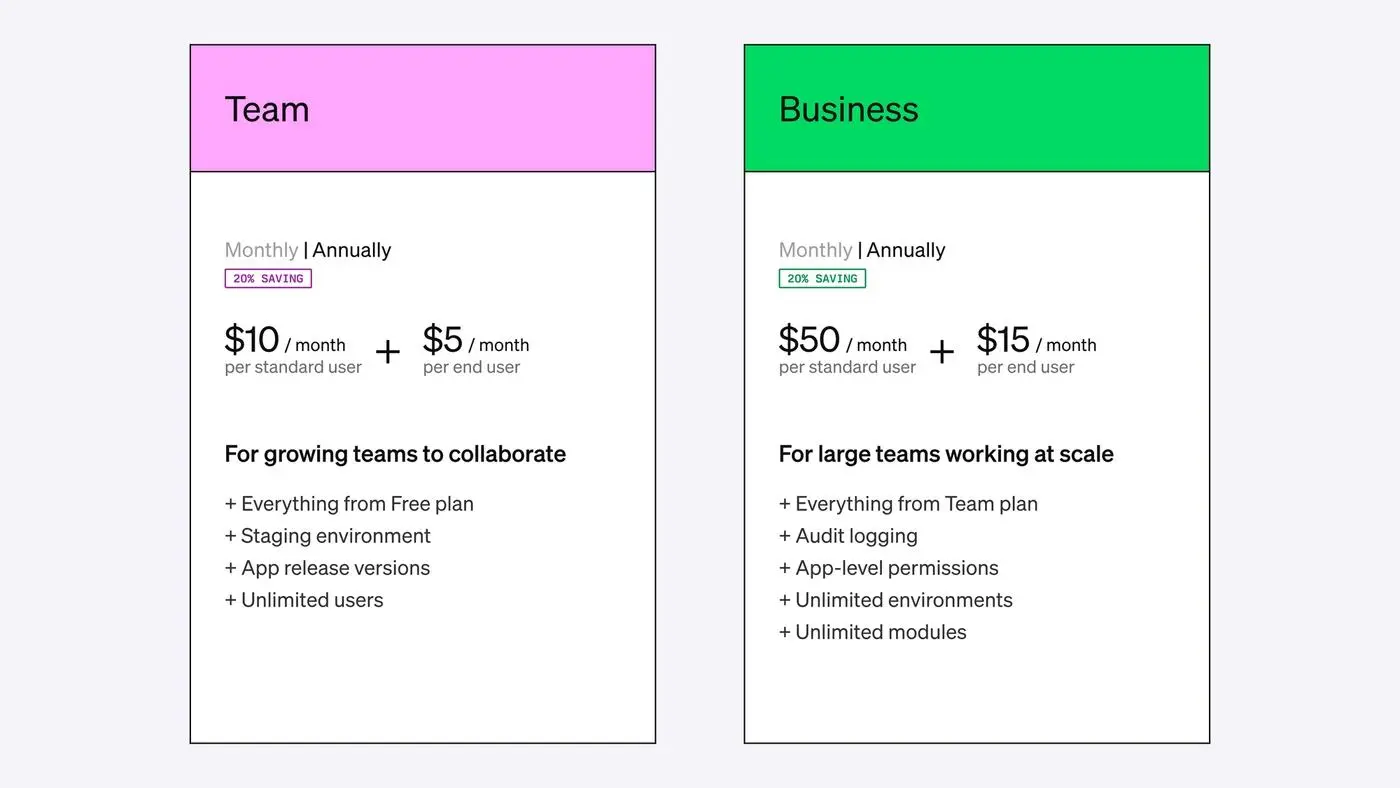Click 'App release versions' feature item

click(x=327, y=568)
